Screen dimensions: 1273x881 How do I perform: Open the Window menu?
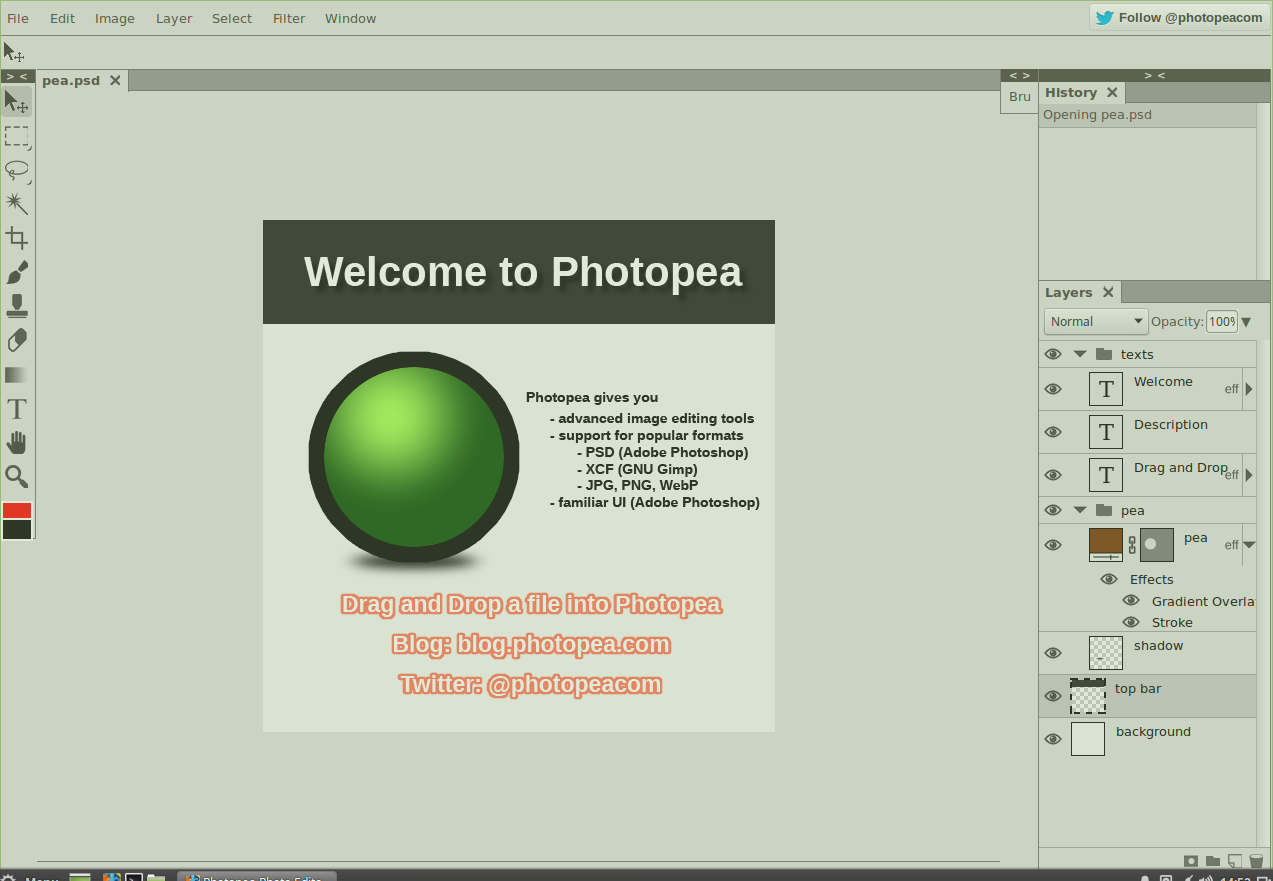[351, 18]
